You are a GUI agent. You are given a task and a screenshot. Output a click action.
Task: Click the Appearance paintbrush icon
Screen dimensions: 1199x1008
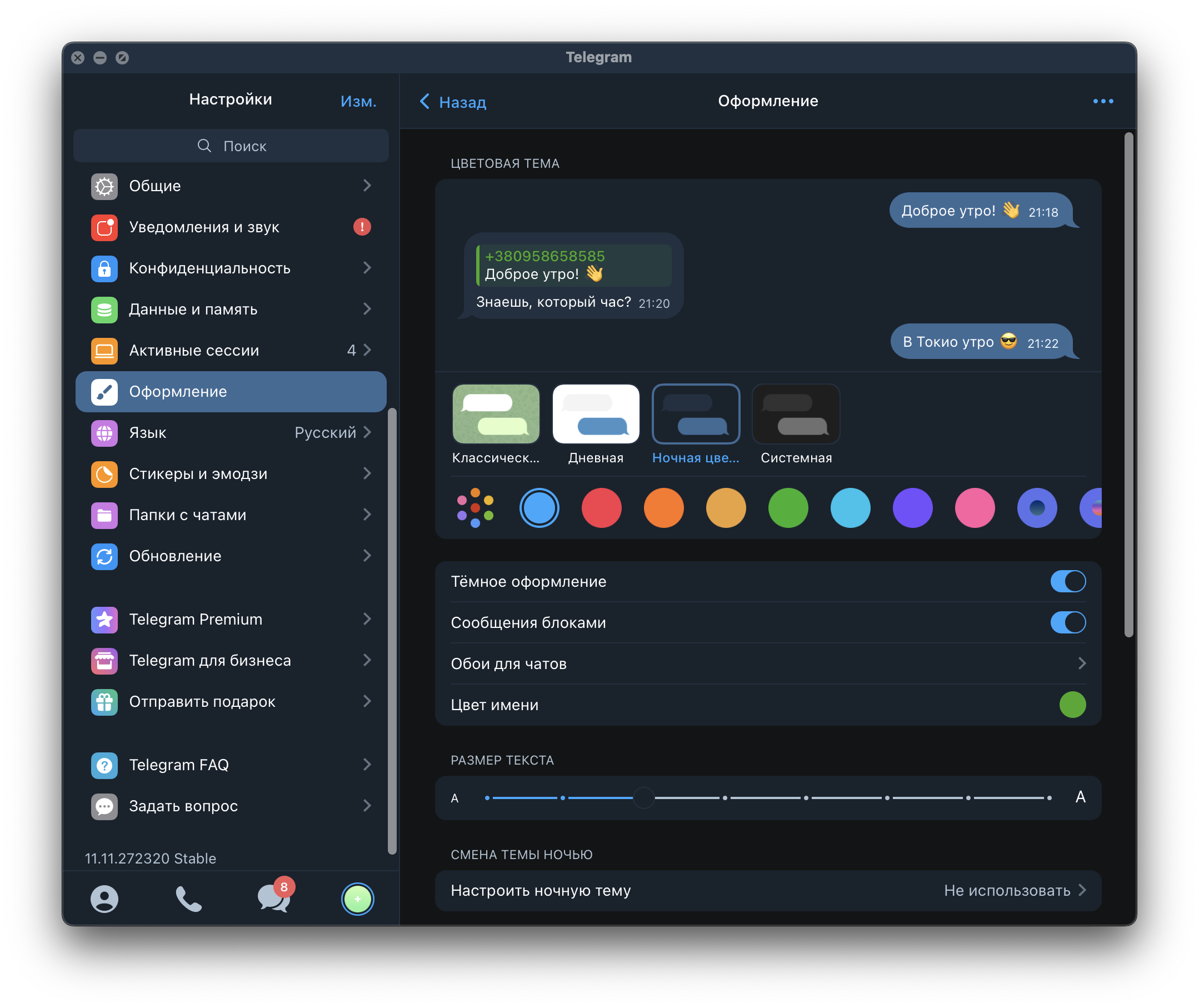pyautogui.click(x=104, y=392)
